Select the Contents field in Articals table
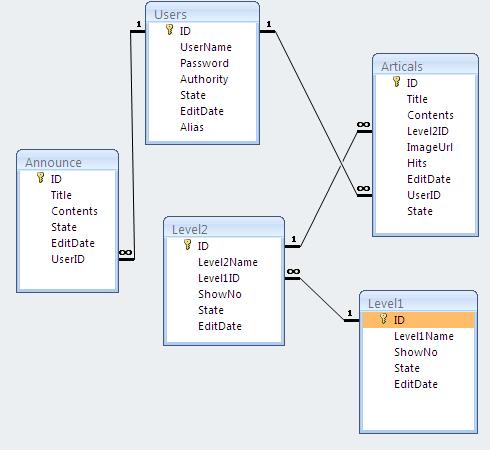Screen dimensions: 490x450 430,115
